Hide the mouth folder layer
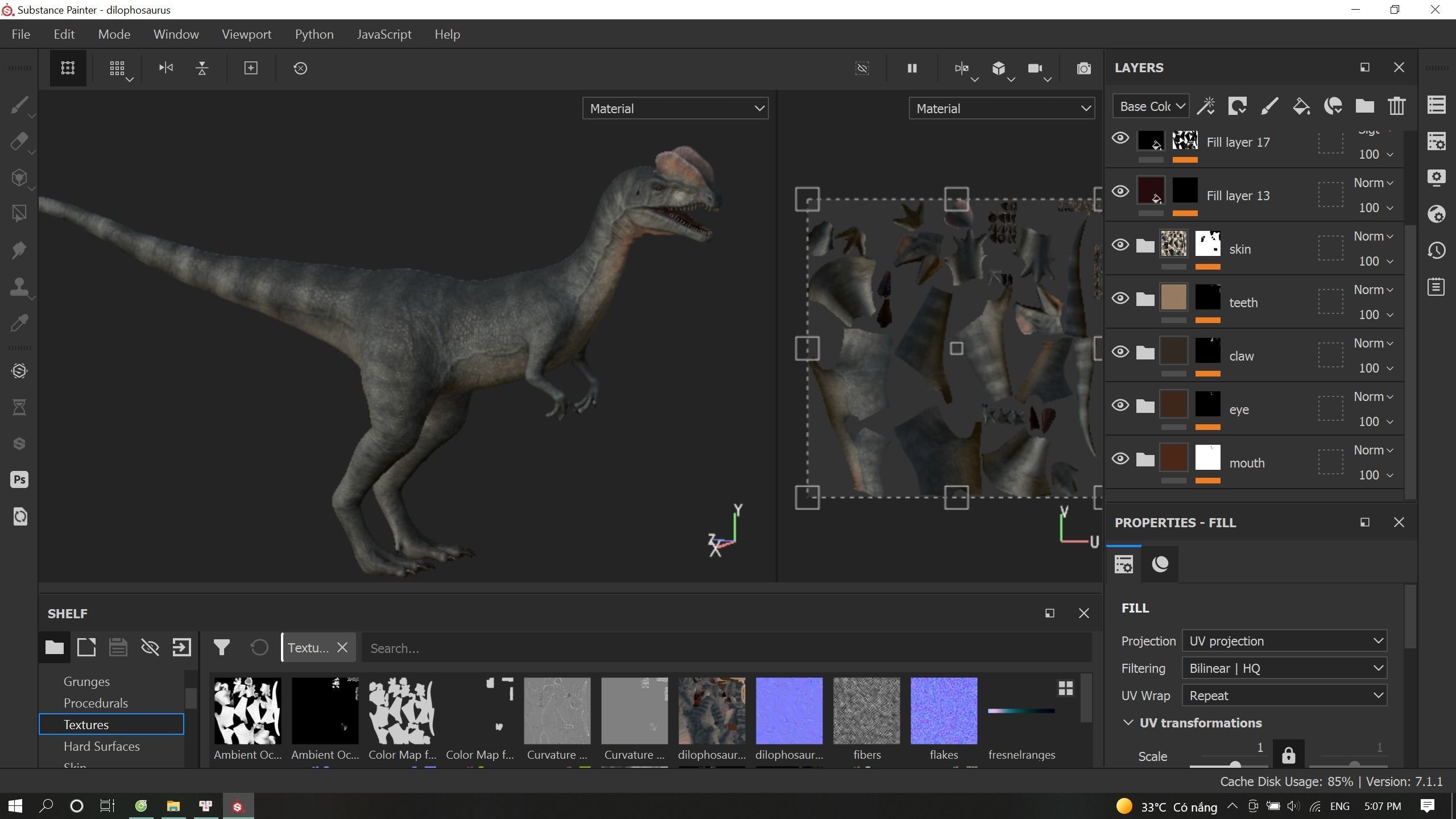This screenshot has height=819, width=1456. (1120, 458)
